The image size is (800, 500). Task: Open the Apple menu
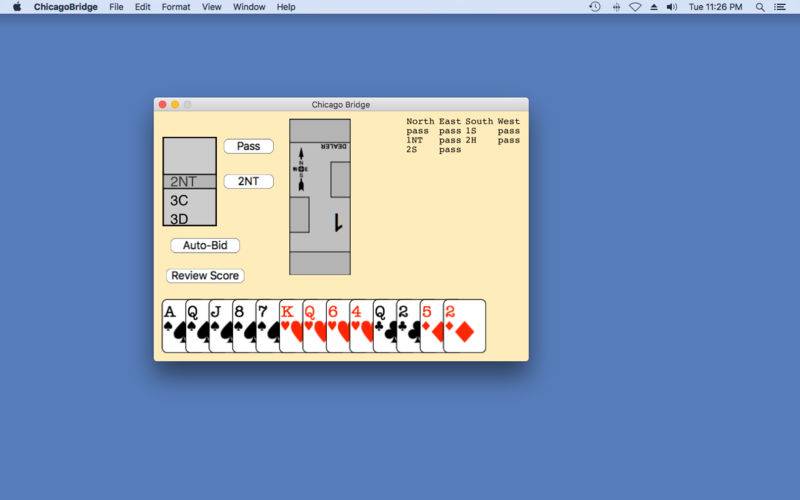point(17,7)
